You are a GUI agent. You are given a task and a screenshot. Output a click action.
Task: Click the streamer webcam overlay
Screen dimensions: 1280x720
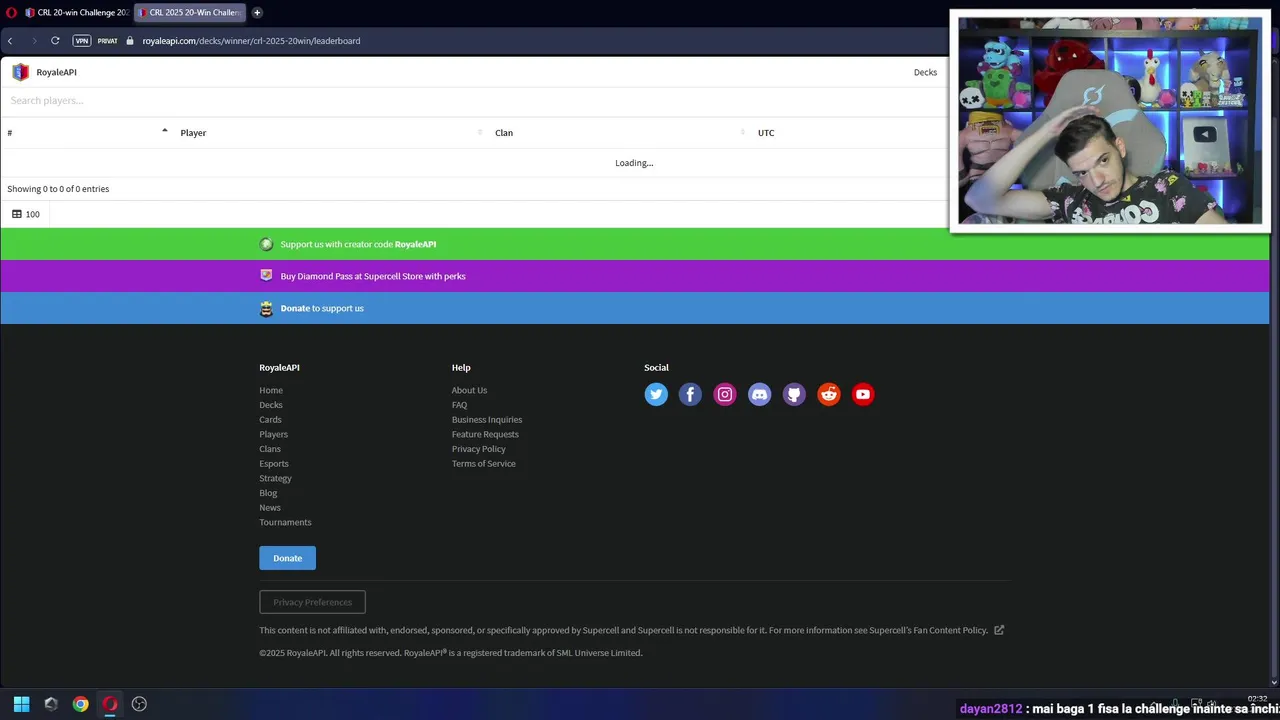pos(1110,121)
